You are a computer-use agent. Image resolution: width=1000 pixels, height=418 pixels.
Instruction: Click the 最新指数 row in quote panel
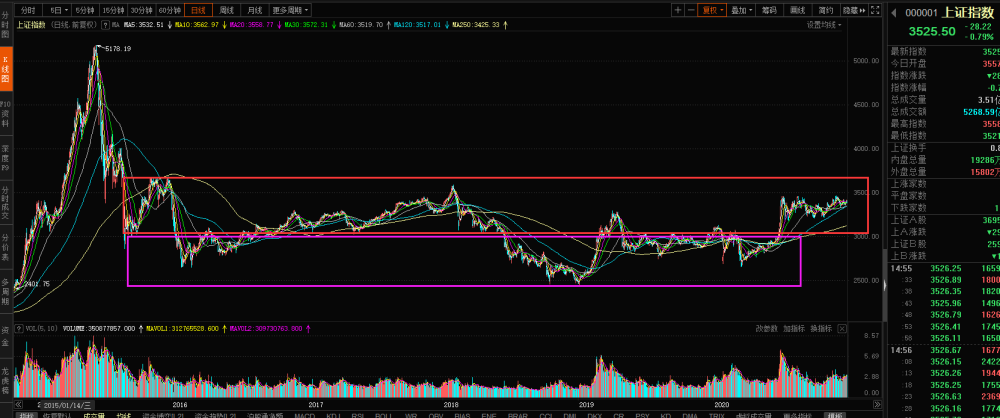[945, 52]
